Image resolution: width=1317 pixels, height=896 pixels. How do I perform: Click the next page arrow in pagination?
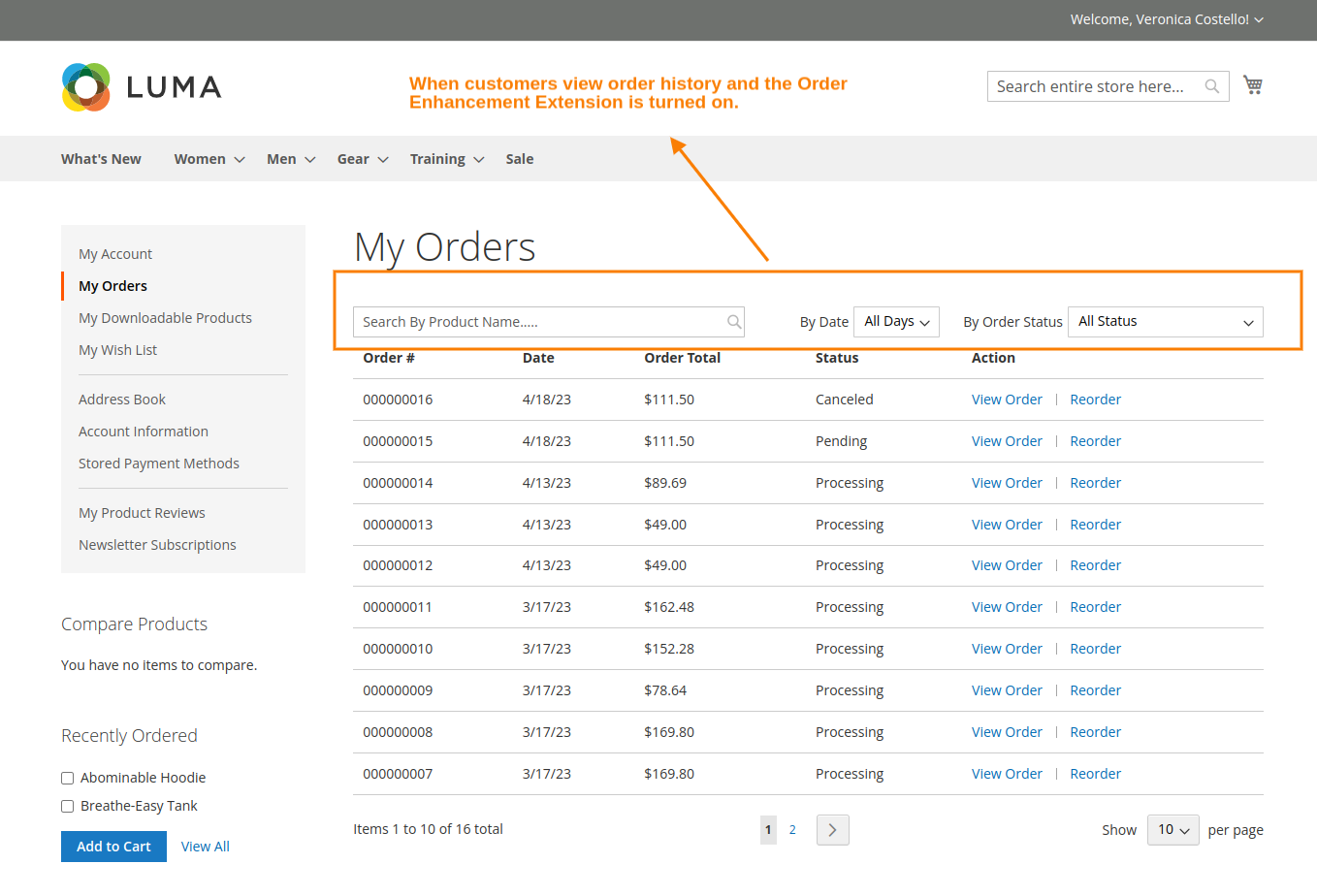click(832, 830)
